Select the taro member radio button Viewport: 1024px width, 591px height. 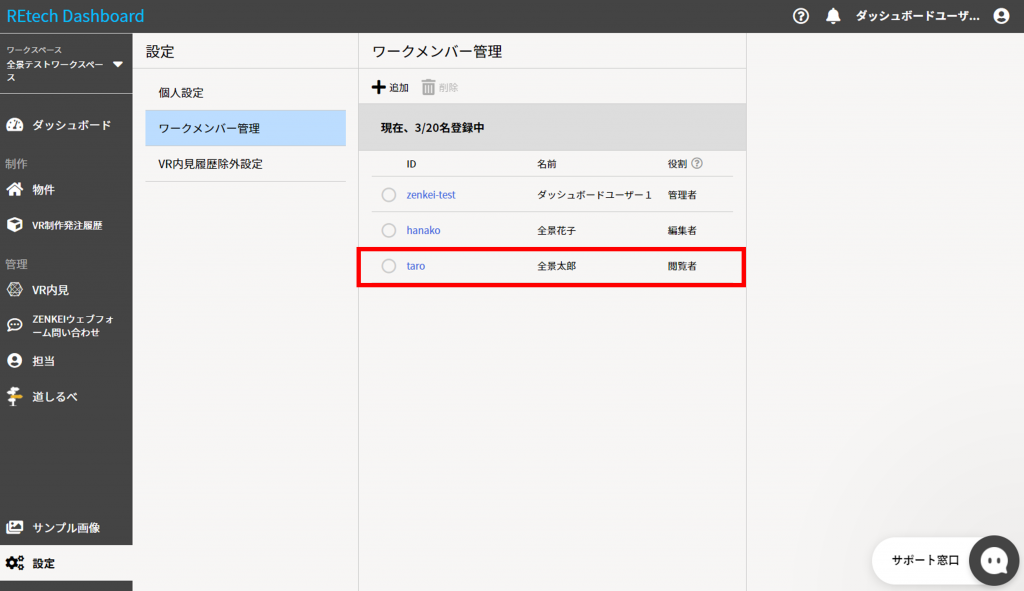click(x=389, y=266)
